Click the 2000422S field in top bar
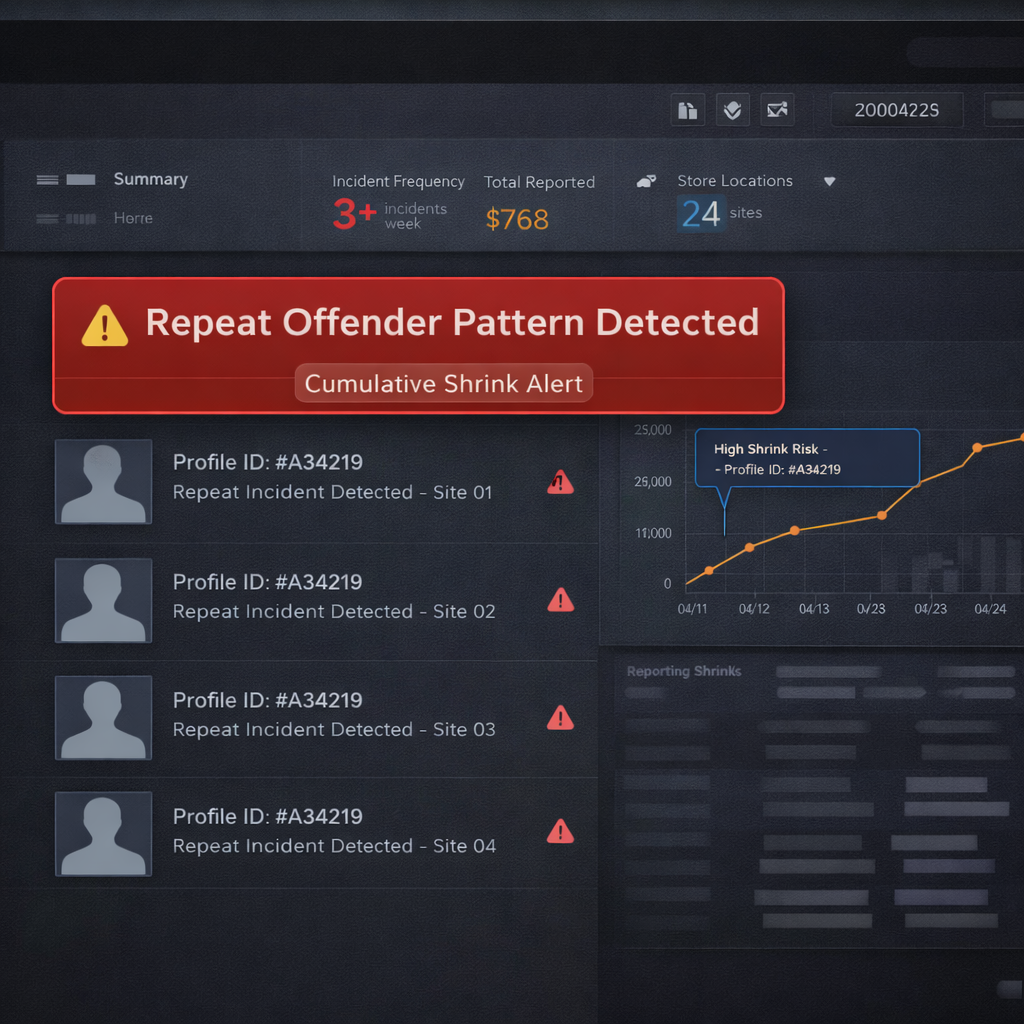1024x1024 pixels. tap(896, 110)
